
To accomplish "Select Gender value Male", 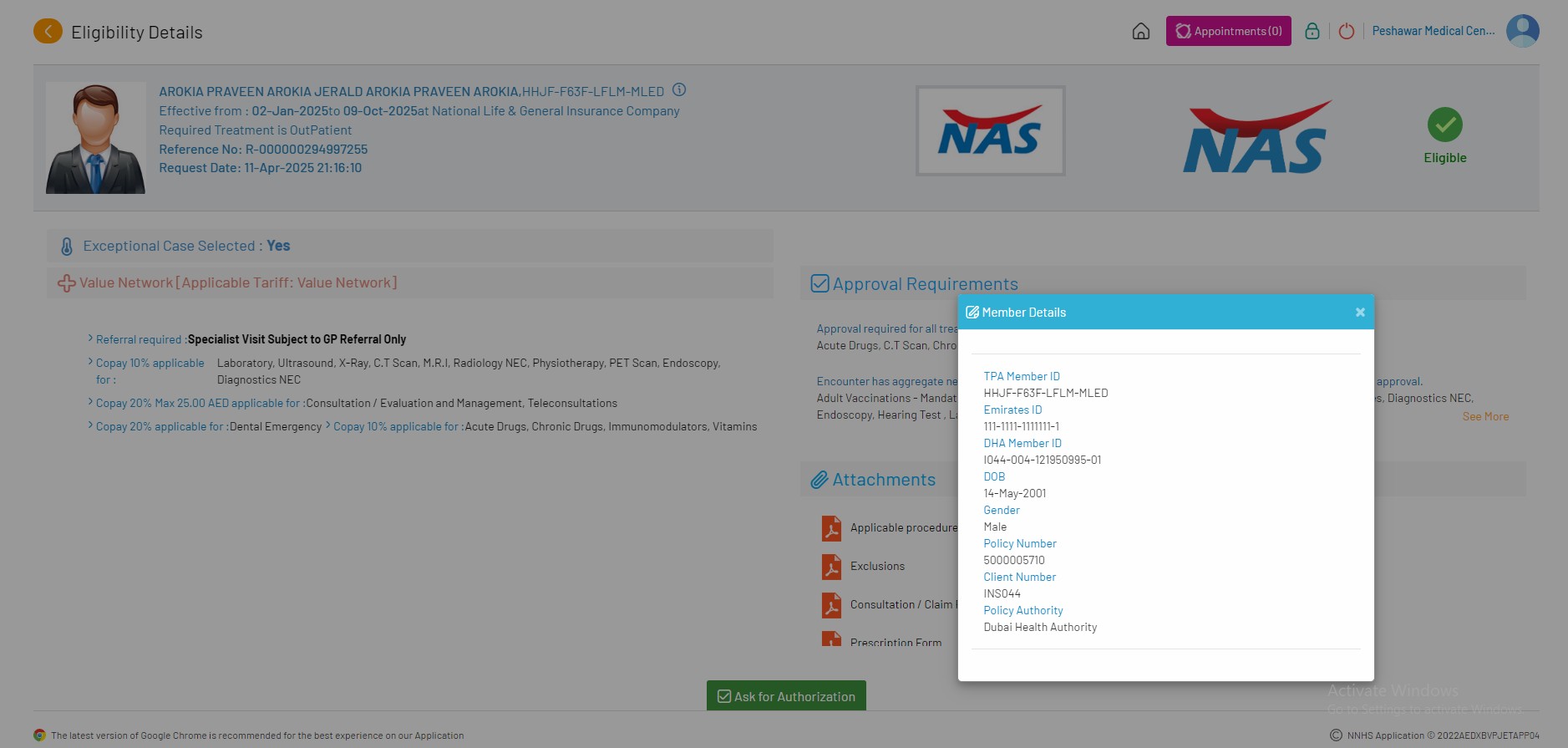I will pos(995,527).
